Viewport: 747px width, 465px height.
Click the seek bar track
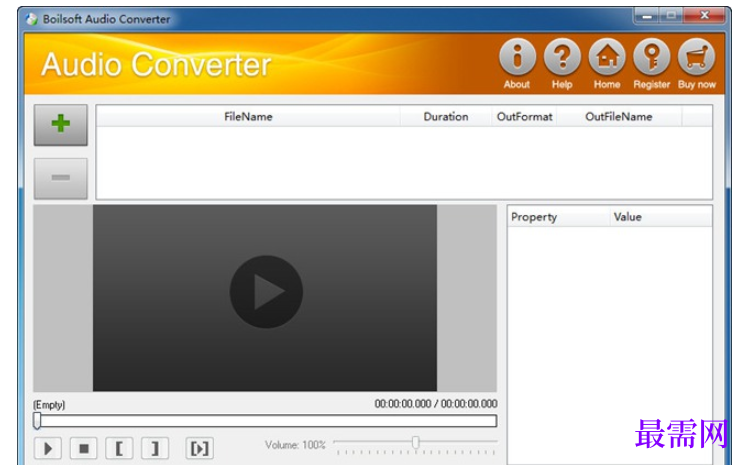[x=266, y=421]
